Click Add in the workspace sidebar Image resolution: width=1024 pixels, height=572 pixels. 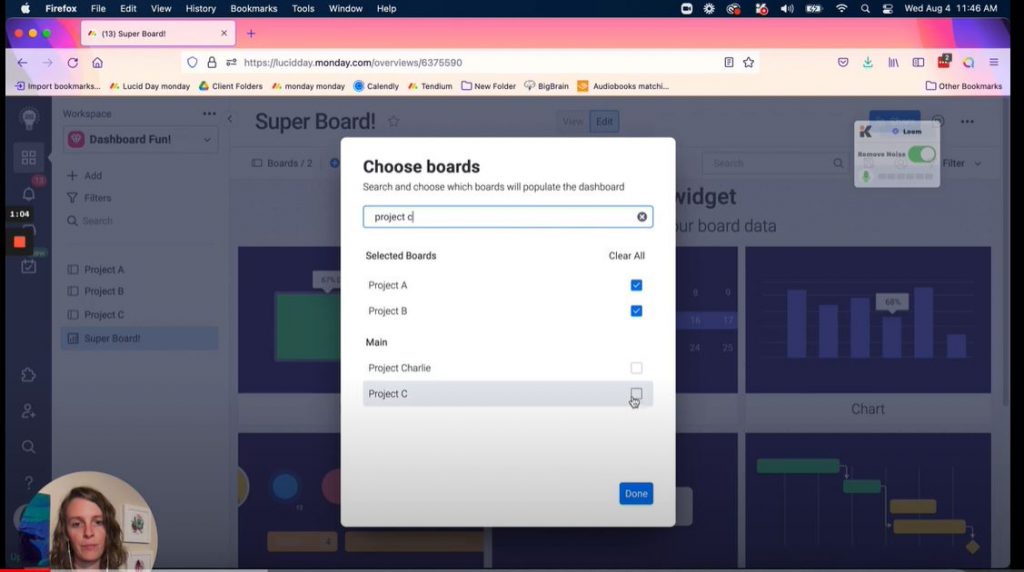coord(85,176)
